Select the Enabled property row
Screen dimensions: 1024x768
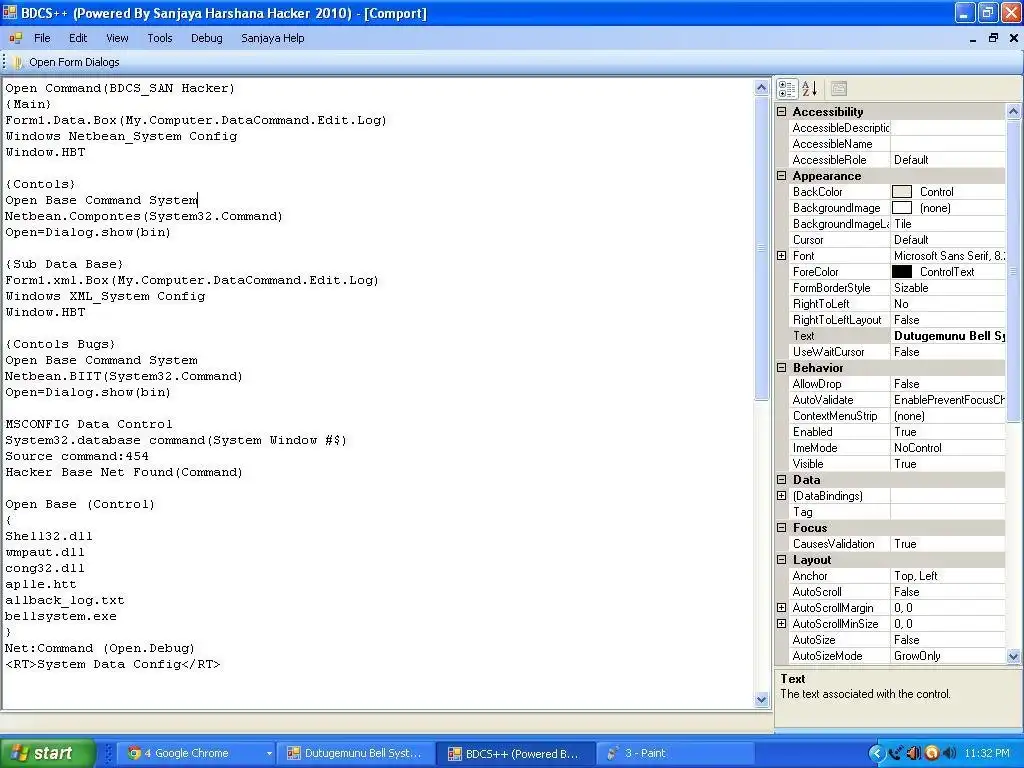[897, 432]
